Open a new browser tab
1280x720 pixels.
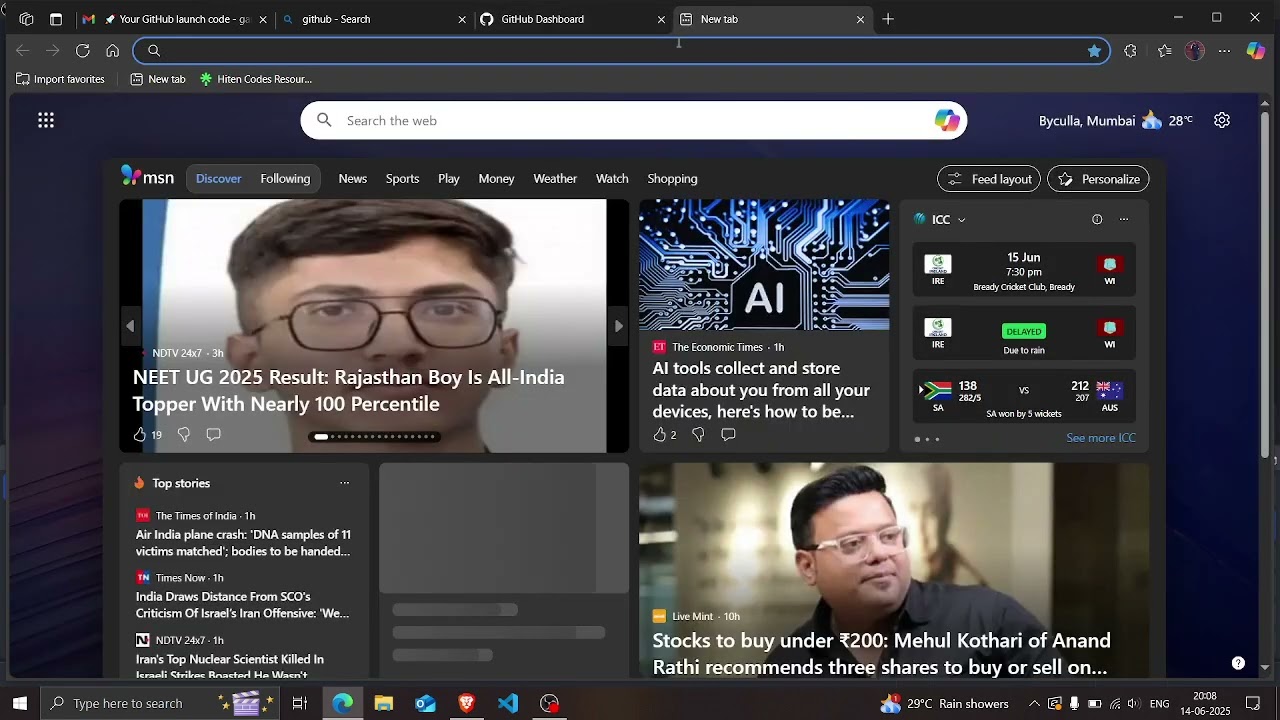tap(888, 19)
